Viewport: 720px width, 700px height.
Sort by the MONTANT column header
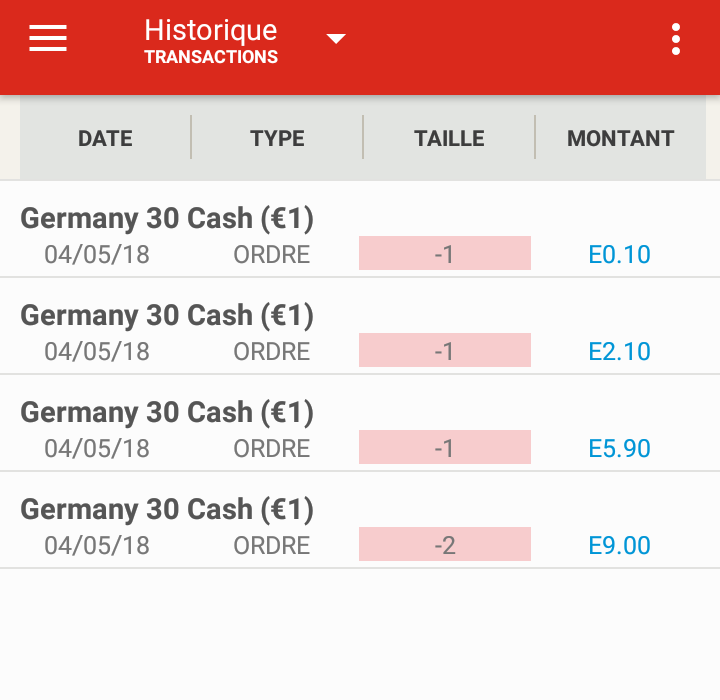620,139
